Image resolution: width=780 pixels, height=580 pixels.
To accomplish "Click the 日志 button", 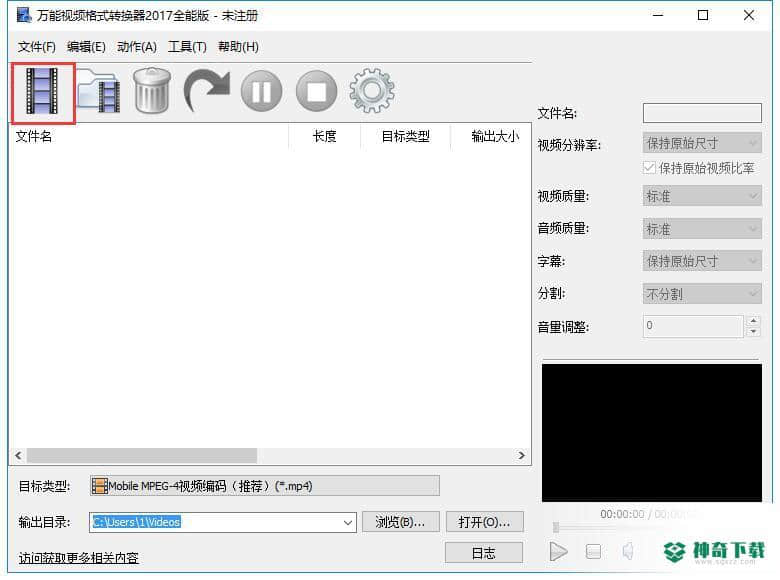I will tap(484, 553).
